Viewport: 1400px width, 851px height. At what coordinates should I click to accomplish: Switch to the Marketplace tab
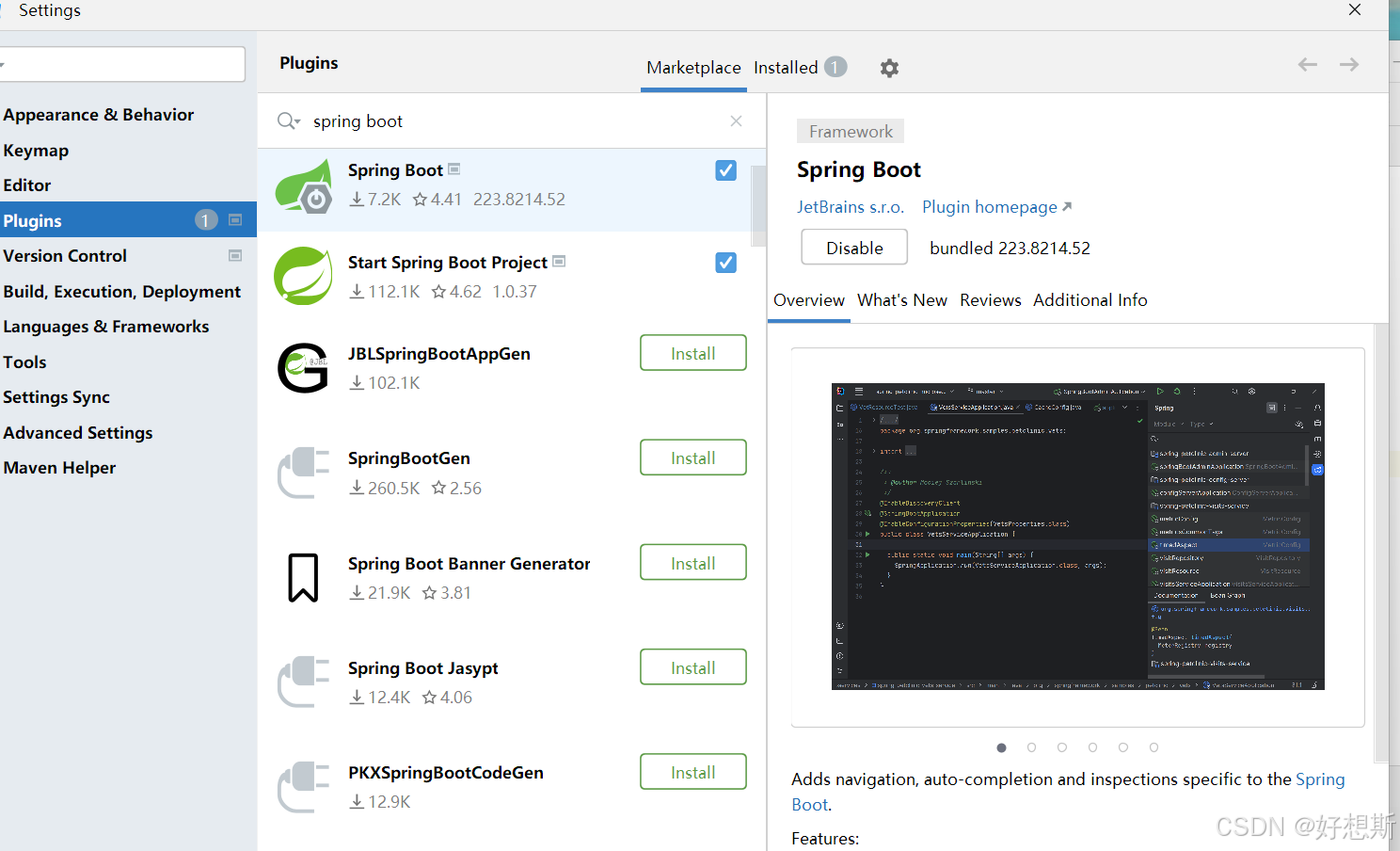[693, 68]
